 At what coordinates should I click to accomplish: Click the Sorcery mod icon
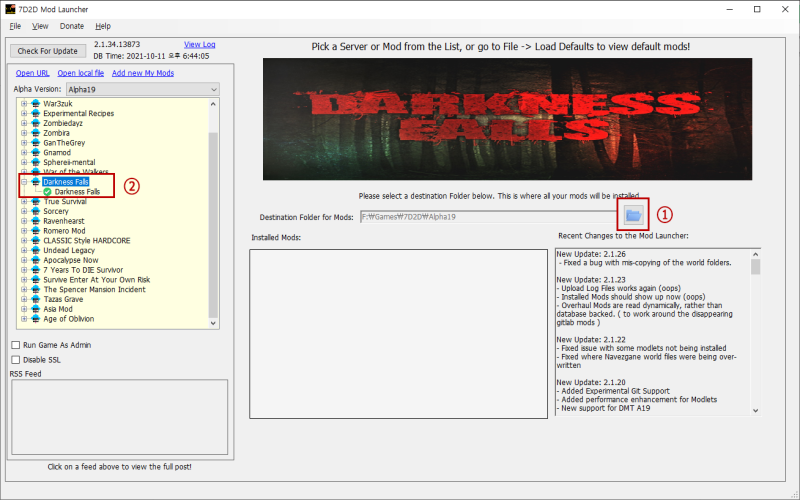click(36, 211)
